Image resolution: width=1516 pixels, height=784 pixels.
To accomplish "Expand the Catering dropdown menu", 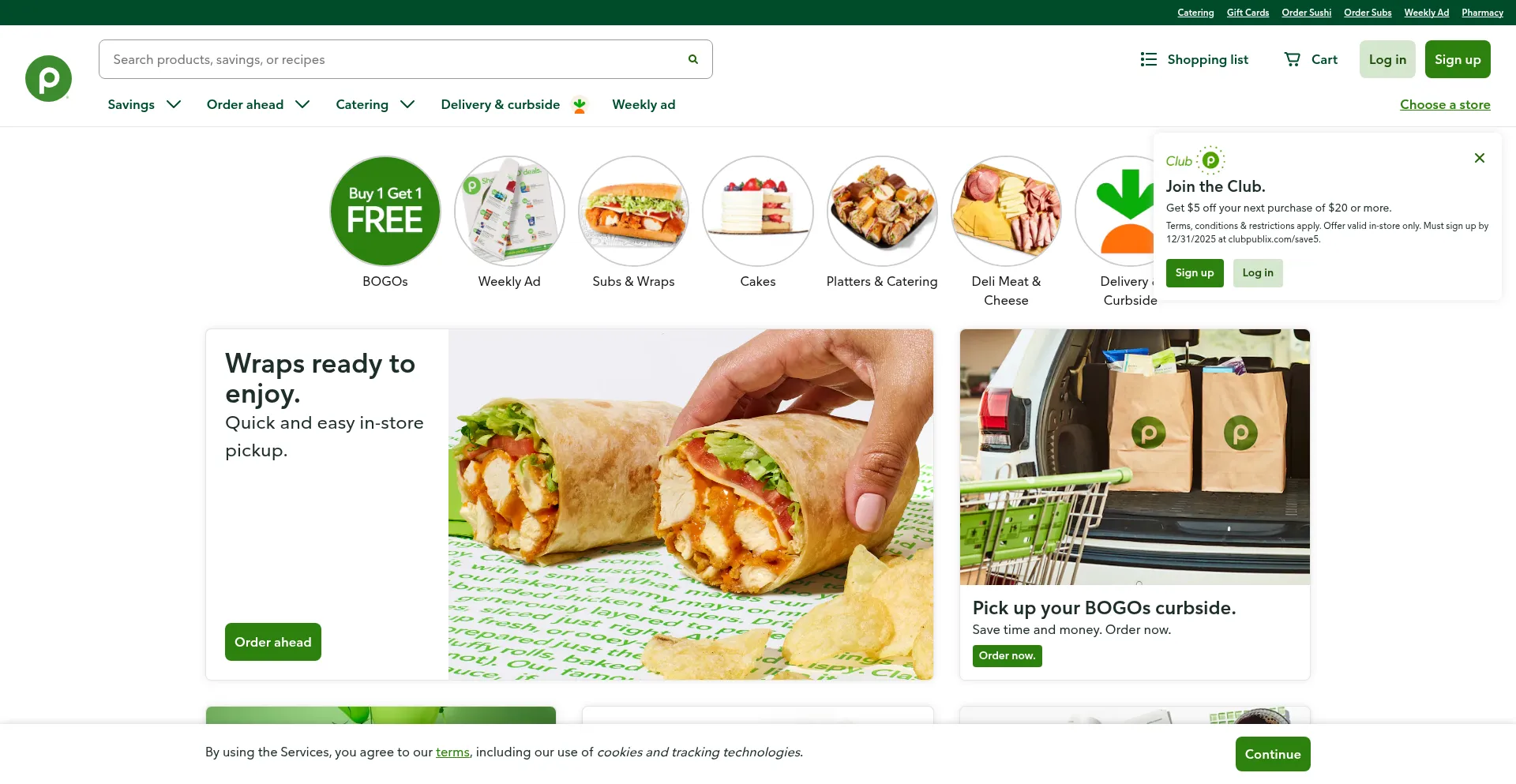I will tap(375, 104).
